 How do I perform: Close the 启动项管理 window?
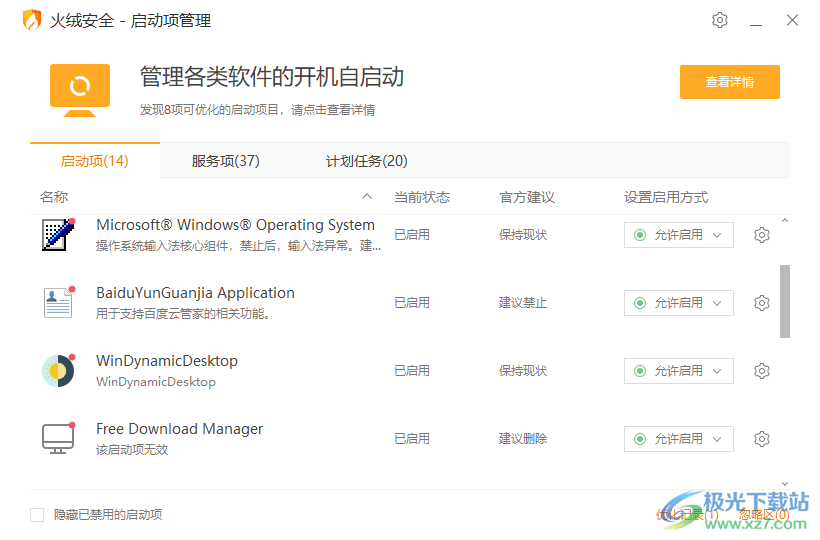click(x=792, y=20)
